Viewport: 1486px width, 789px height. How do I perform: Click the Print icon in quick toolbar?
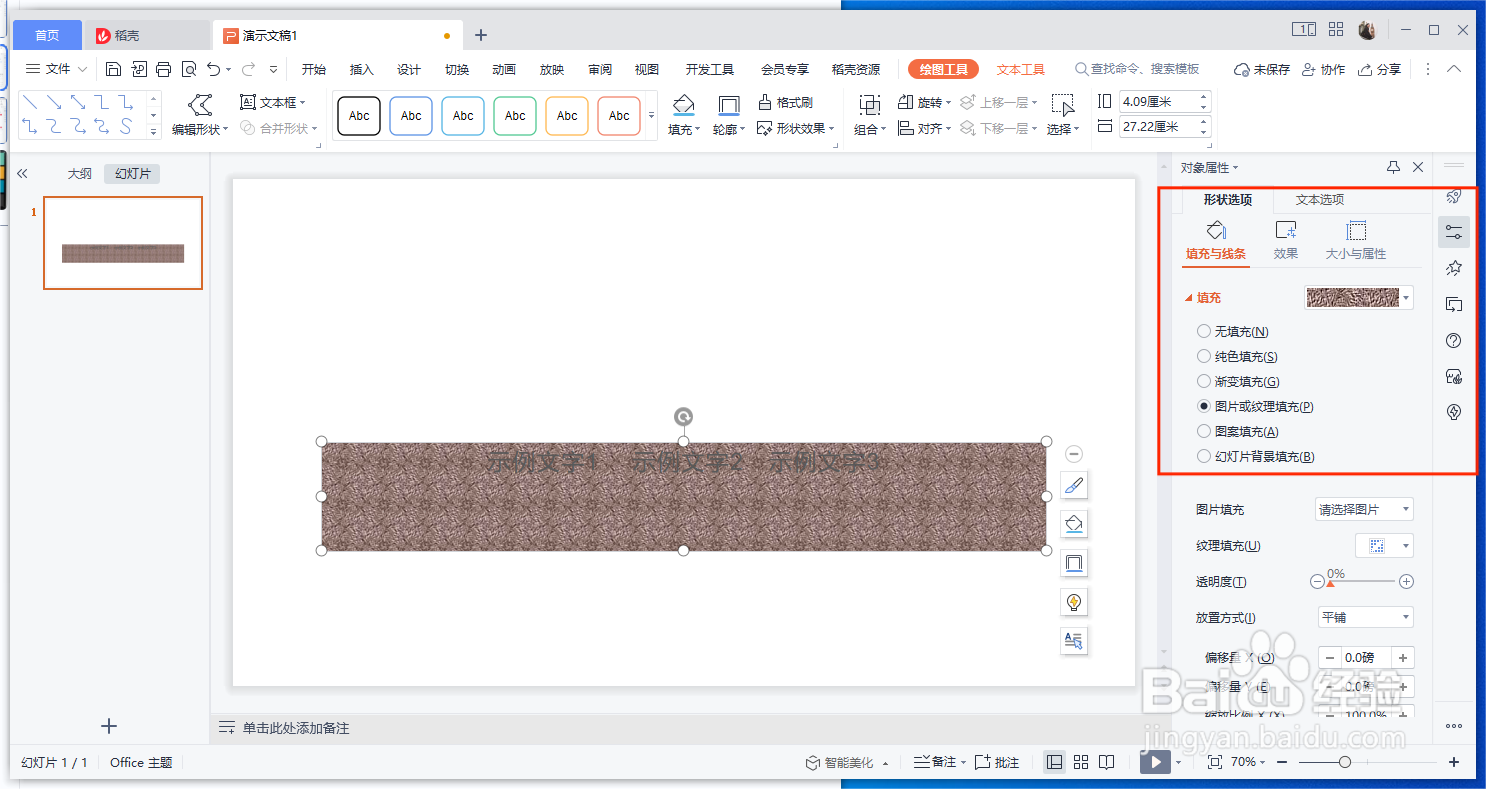click(163, 69)
